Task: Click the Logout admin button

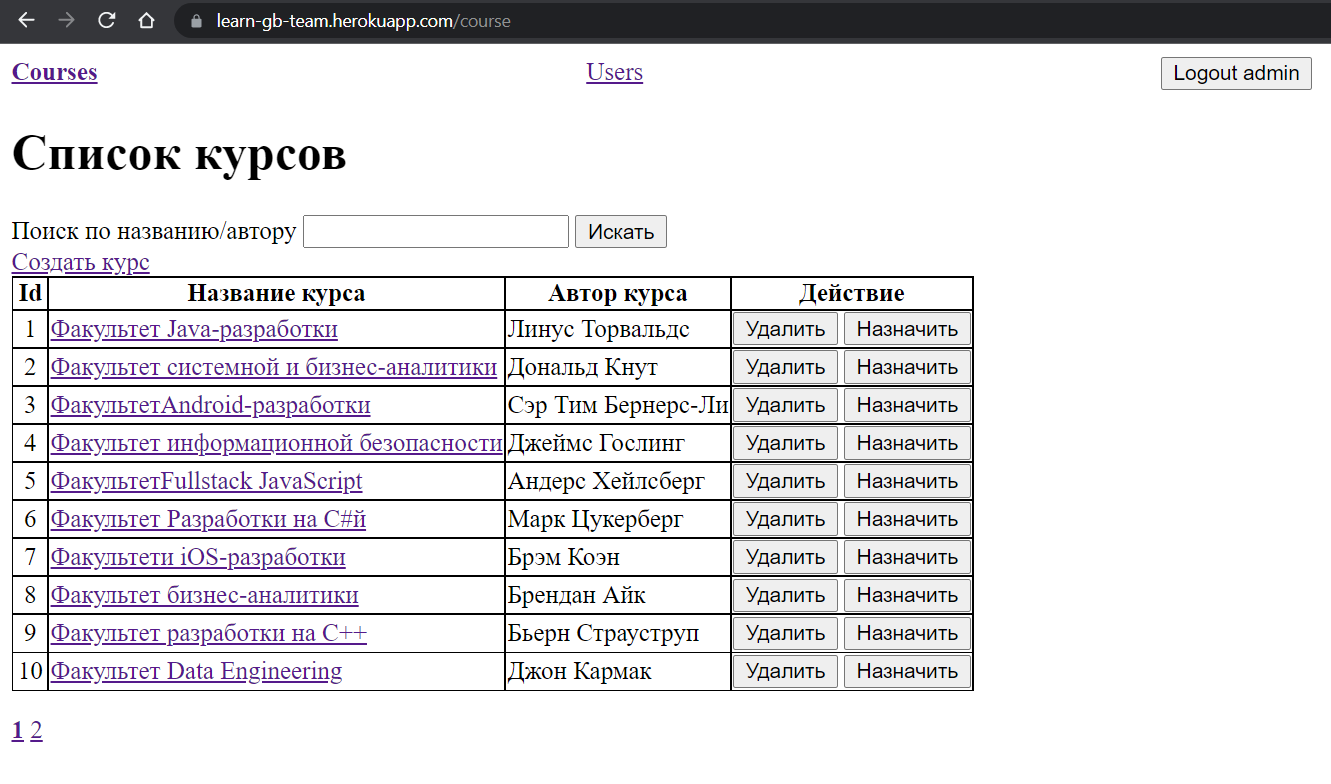Action: click(1236, 73)
